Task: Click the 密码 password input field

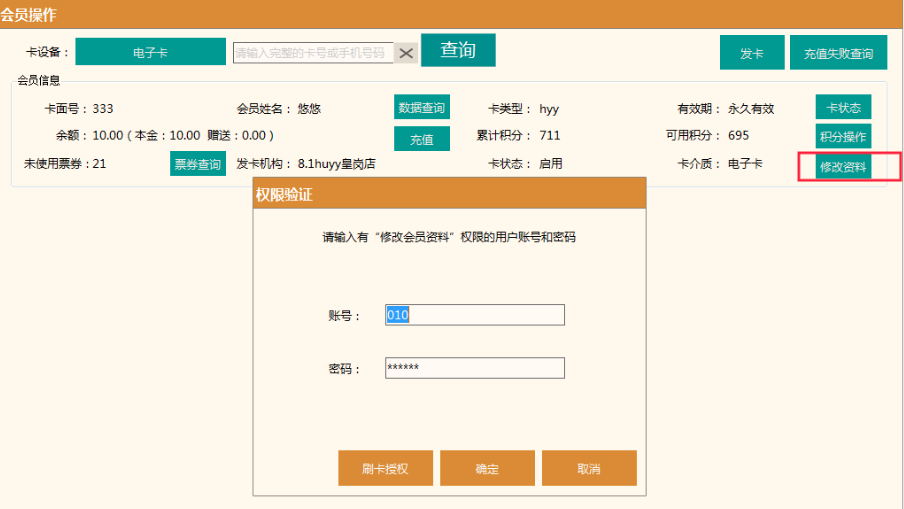Action: coord(474,368)
